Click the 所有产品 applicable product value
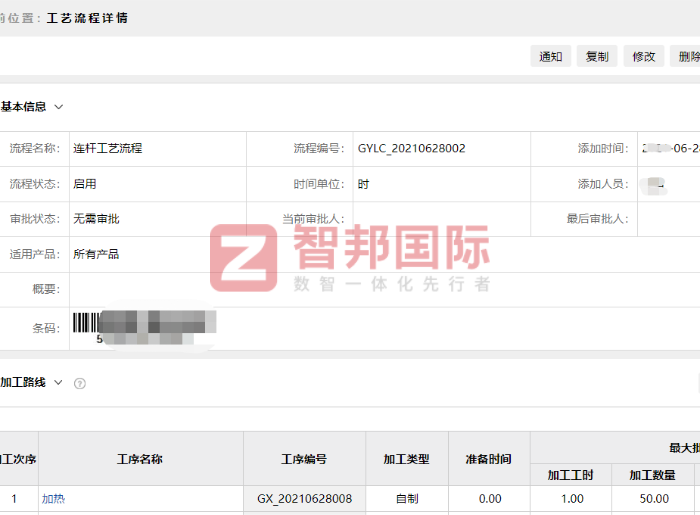 96,254
